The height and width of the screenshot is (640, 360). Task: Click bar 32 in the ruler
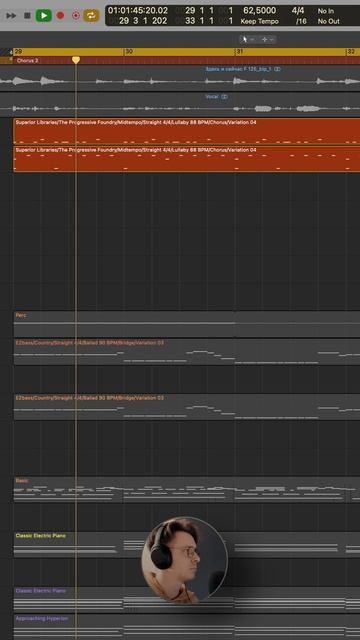(x=351, y=52)
